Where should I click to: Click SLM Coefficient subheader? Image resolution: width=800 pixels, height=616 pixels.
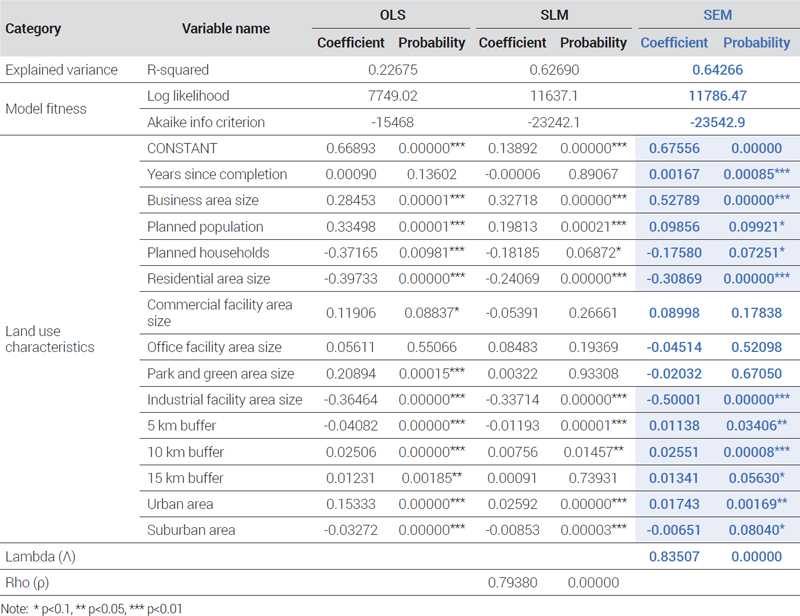[x=512, y=43]
